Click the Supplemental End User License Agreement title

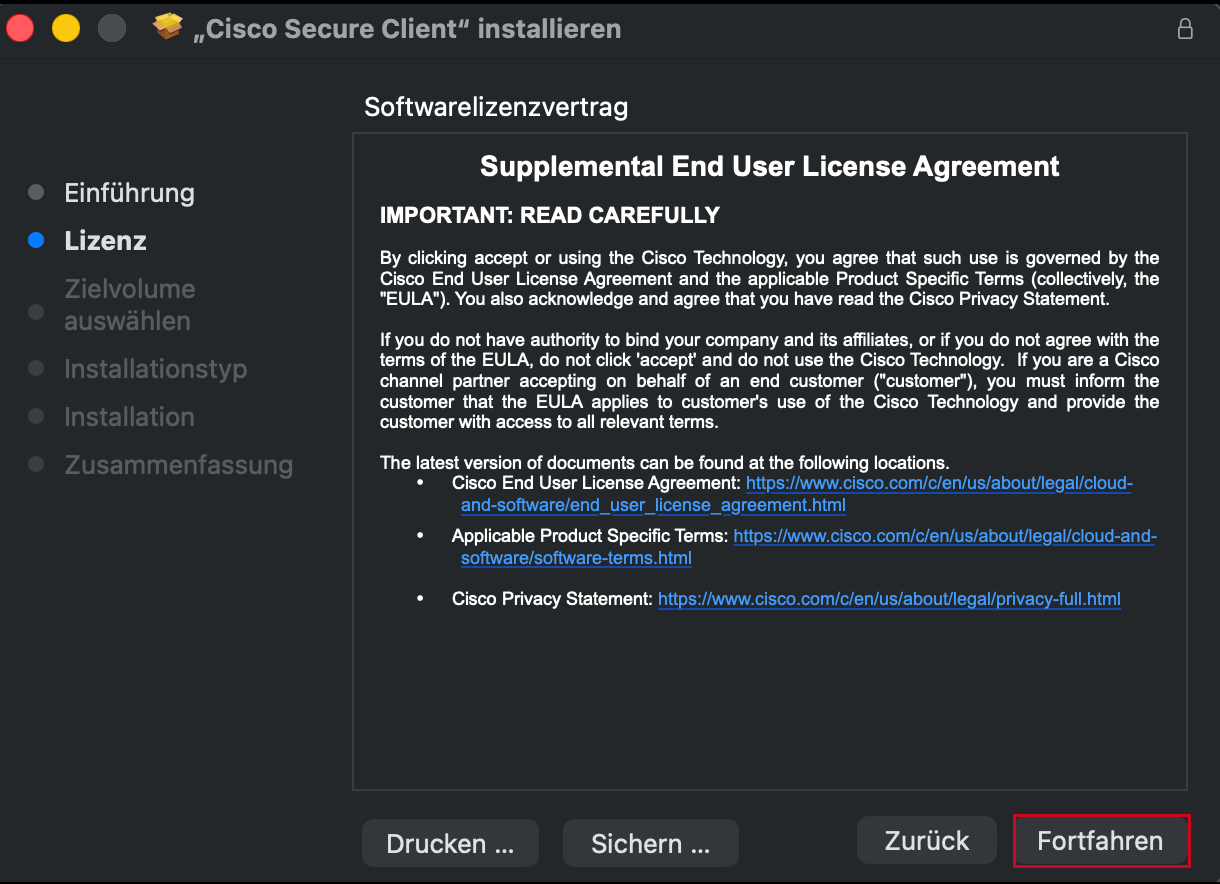tap(770, 166)
